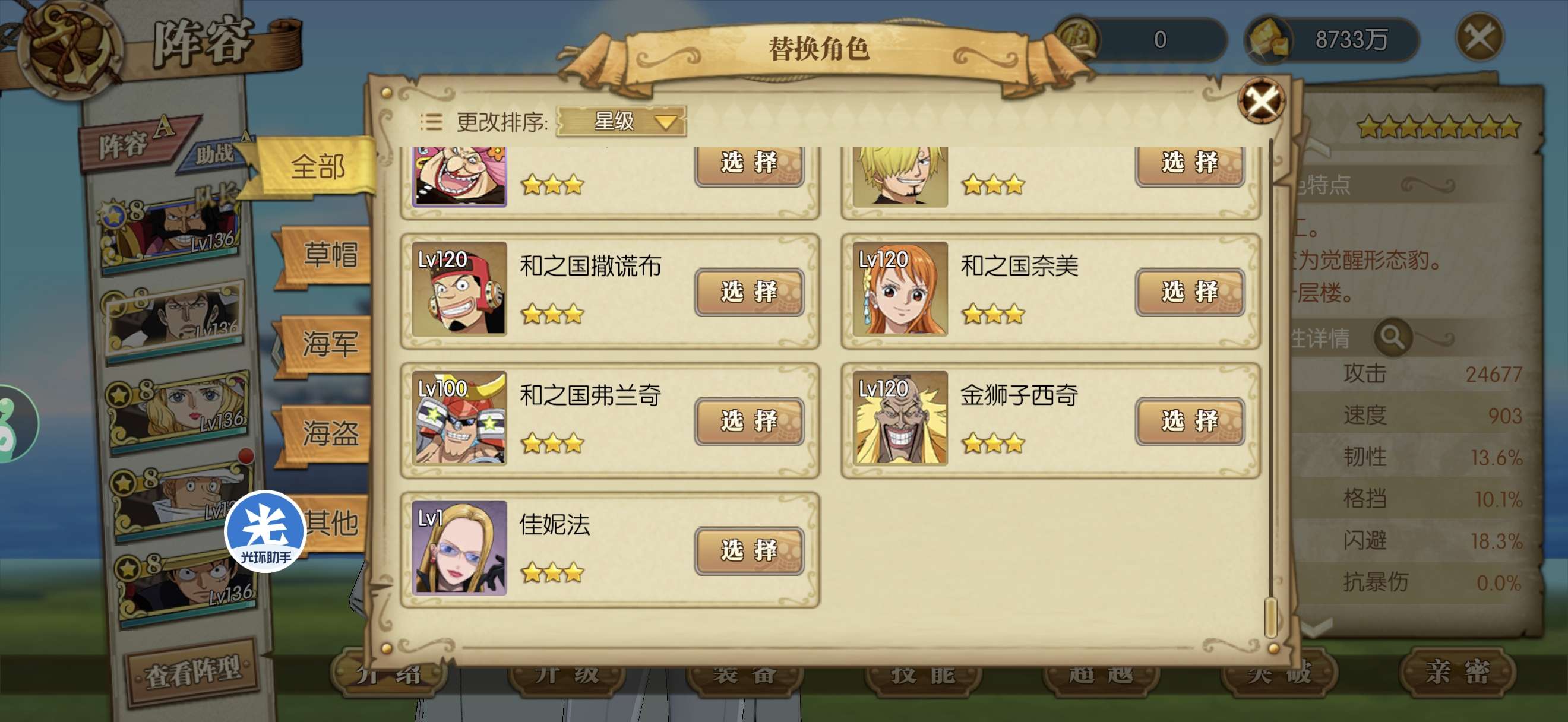Screen dimensions: 1568x722
Task: Click the yellow arrow on 星级 dropdown
Action: (x=666, y=122)
